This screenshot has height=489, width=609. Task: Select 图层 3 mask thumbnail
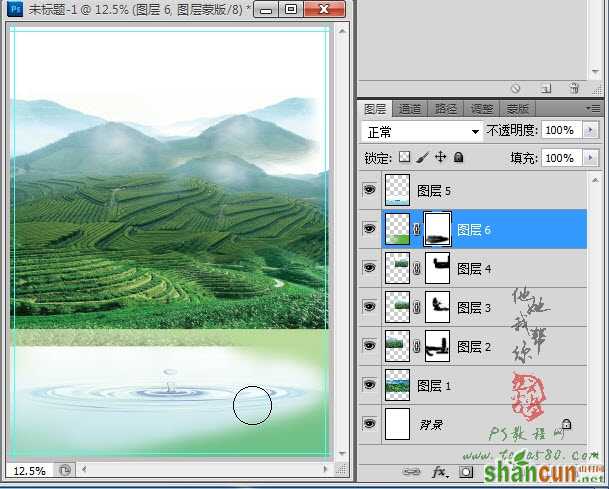437,307
